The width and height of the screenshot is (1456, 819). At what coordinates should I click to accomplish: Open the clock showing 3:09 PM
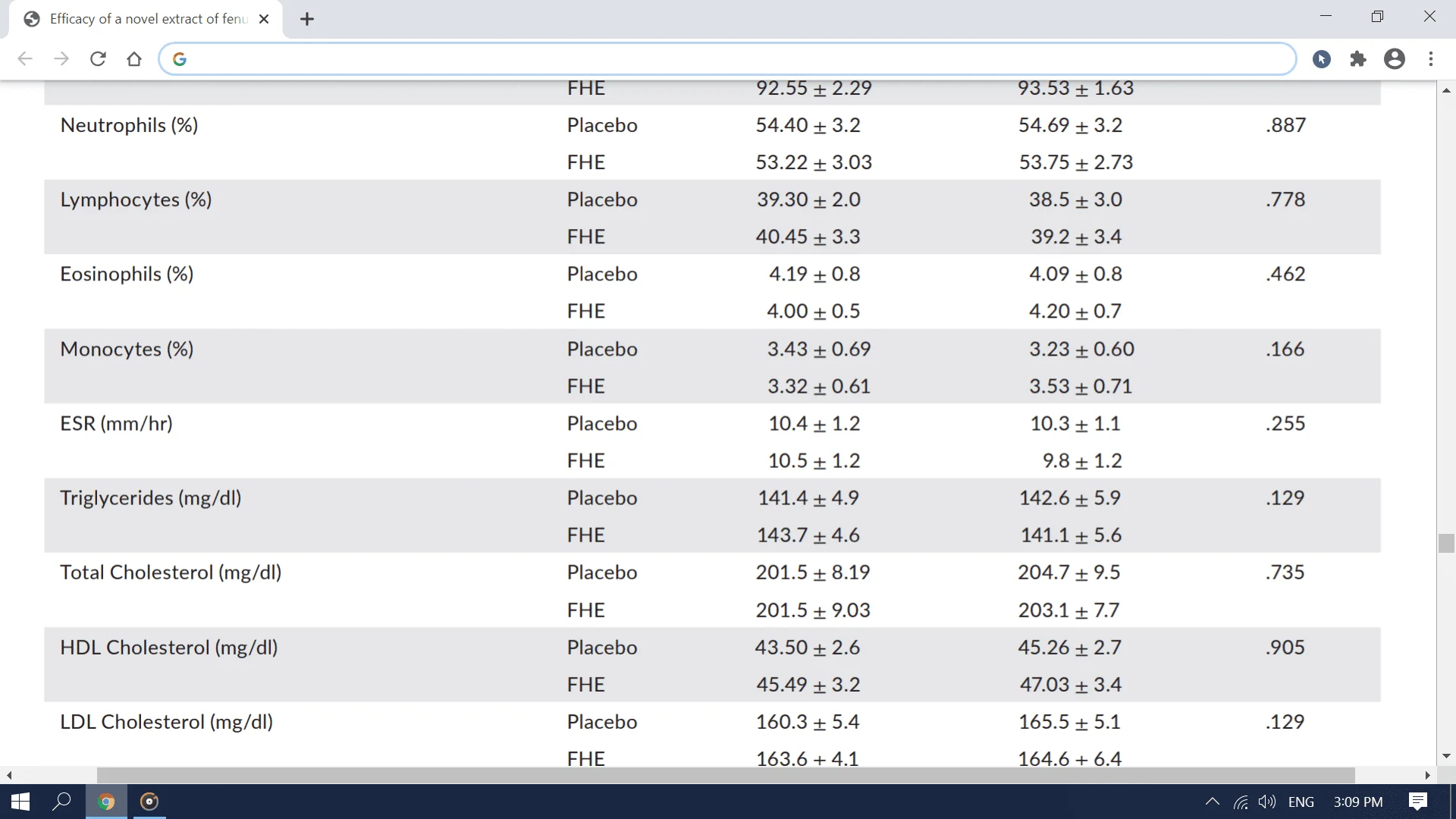pyautogui.click(x=1357, y=802)
